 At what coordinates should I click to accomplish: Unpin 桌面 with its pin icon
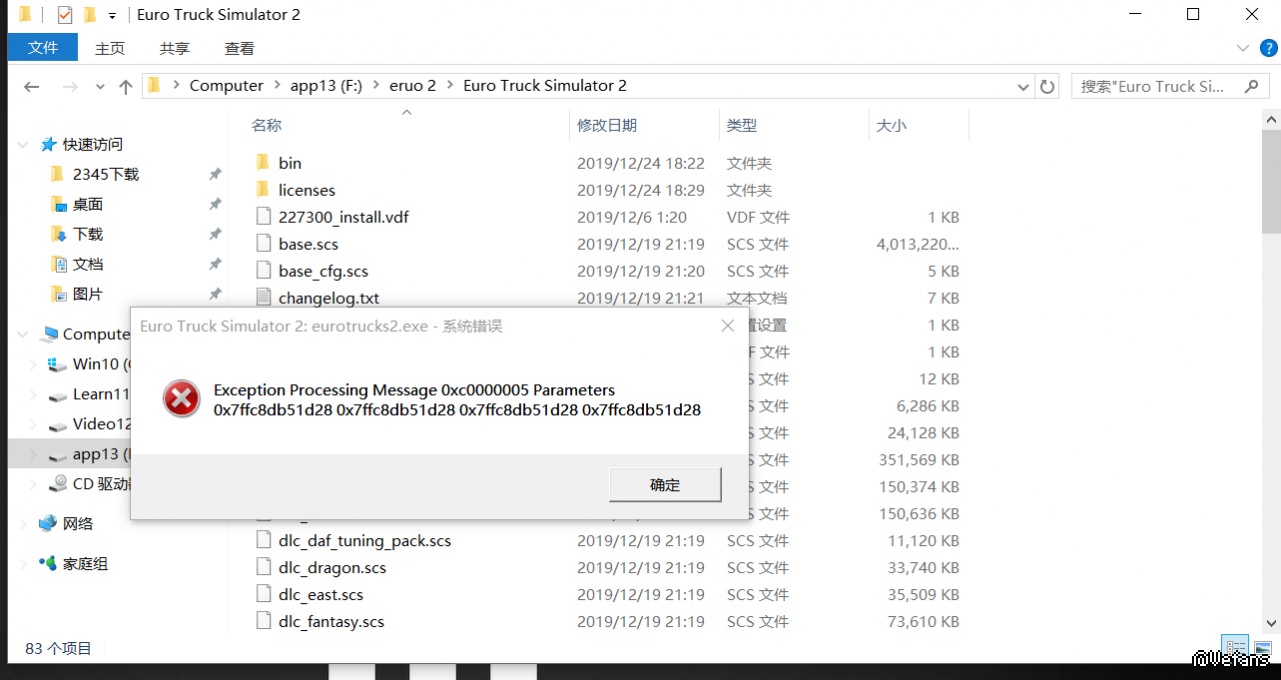(214, 204)
